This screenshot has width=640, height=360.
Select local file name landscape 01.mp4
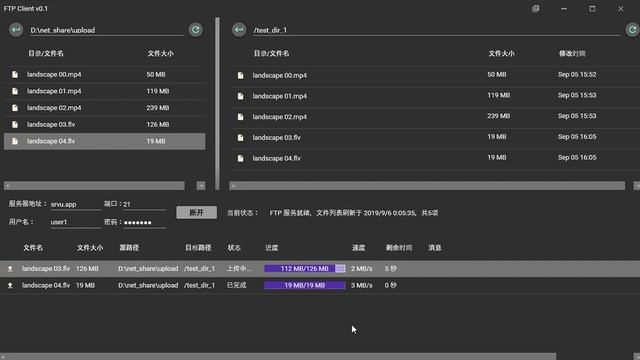point(54,91)
